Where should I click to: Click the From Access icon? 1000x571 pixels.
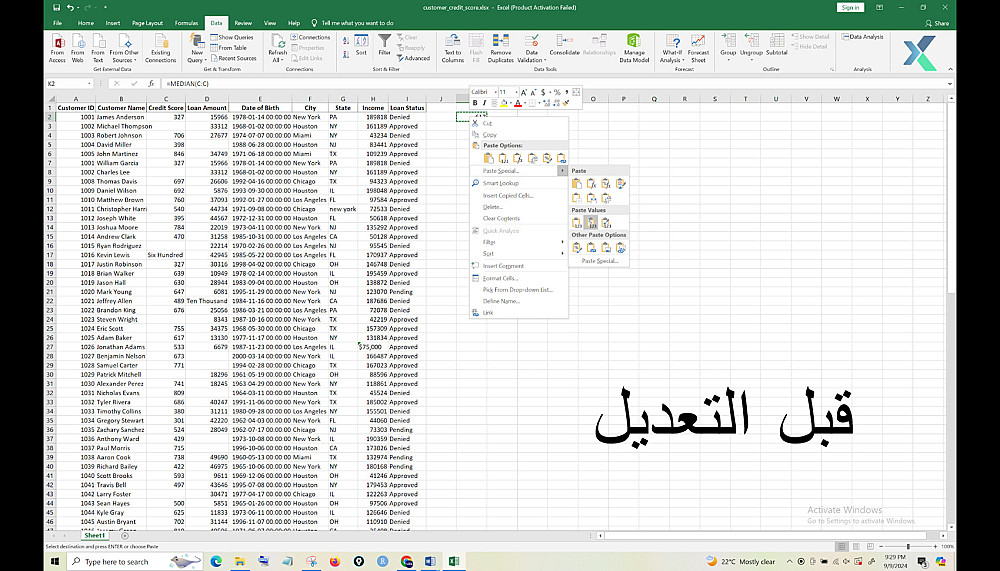pyautogui.click(x=57, y=48)
